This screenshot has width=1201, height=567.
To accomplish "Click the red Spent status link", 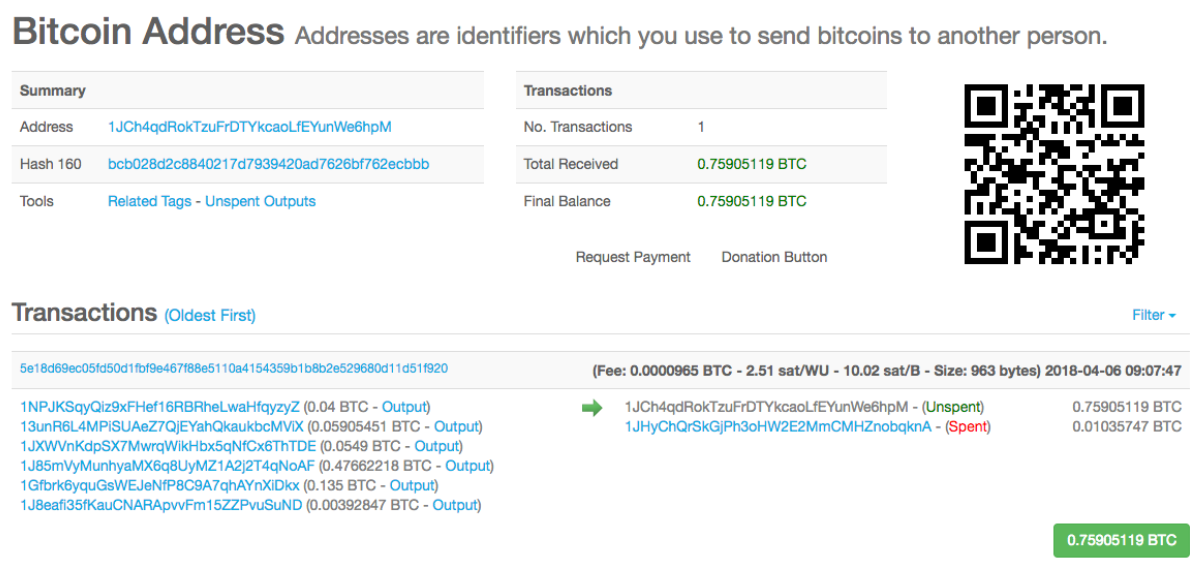I will pyautogui.click(x=967, y=427).
